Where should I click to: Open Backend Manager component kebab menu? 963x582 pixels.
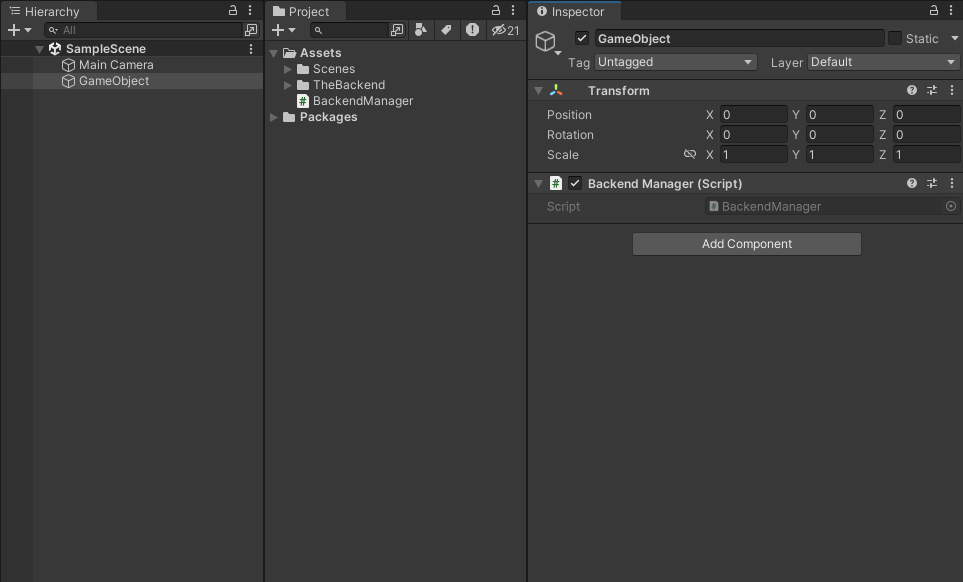(952, 183)
